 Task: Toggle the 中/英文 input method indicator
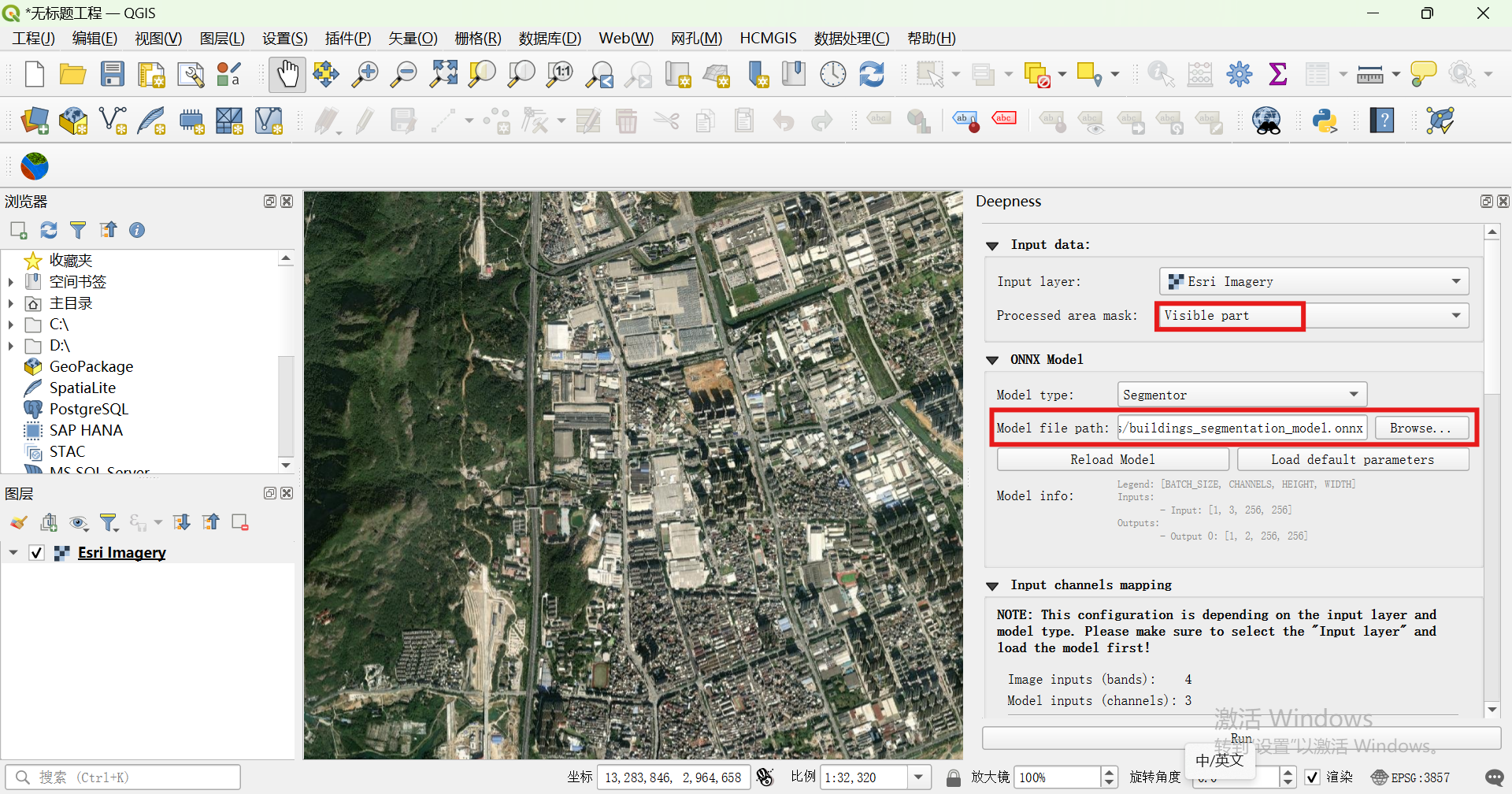click(1219, 760)
